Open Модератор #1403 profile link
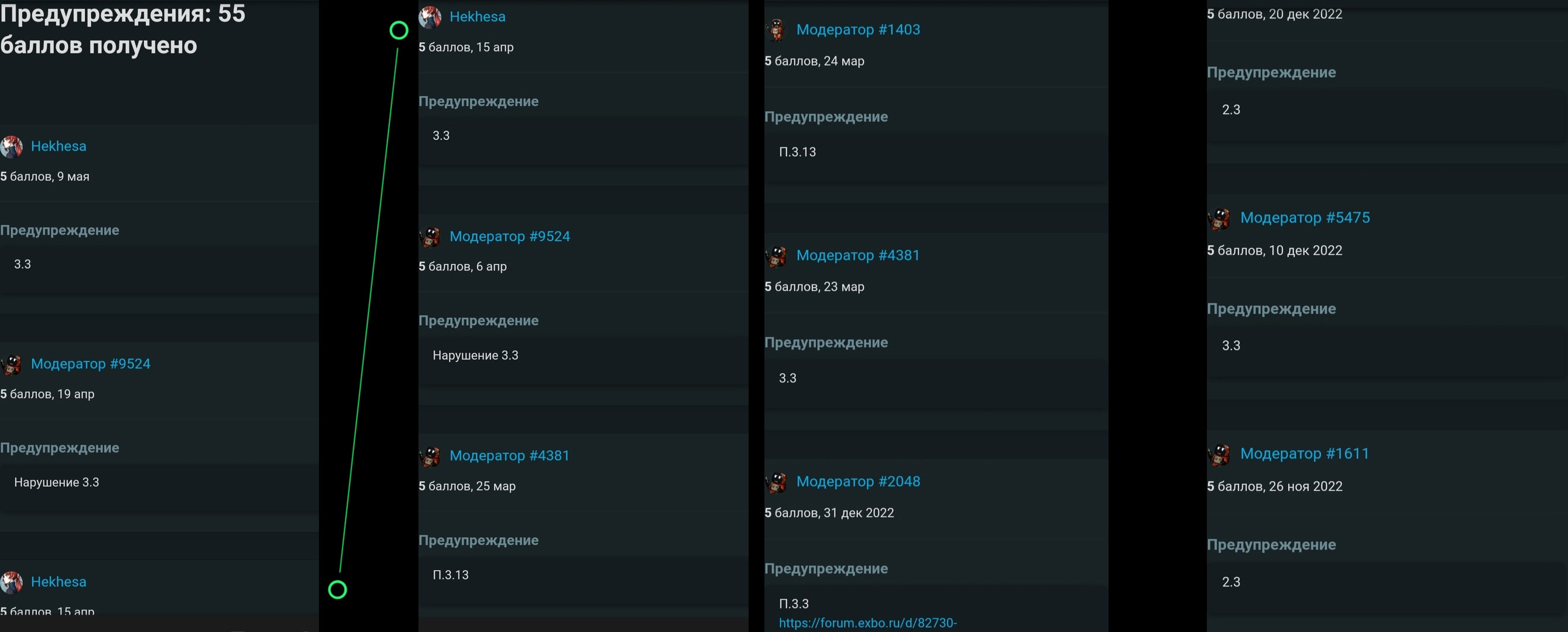Image resolution: width=1568 pixels, height=632 pixels. tap(858, 29)
